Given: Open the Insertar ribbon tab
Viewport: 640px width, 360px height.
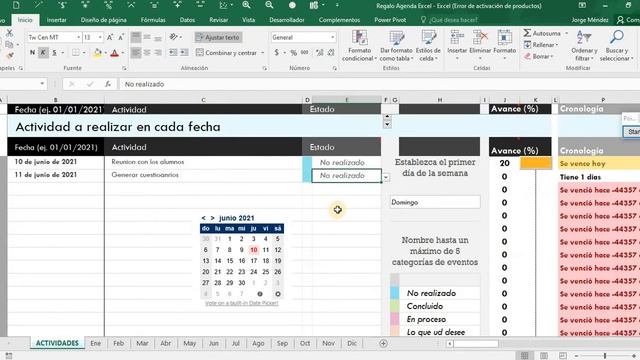Looking at the screenshot, I should (56, 20).
